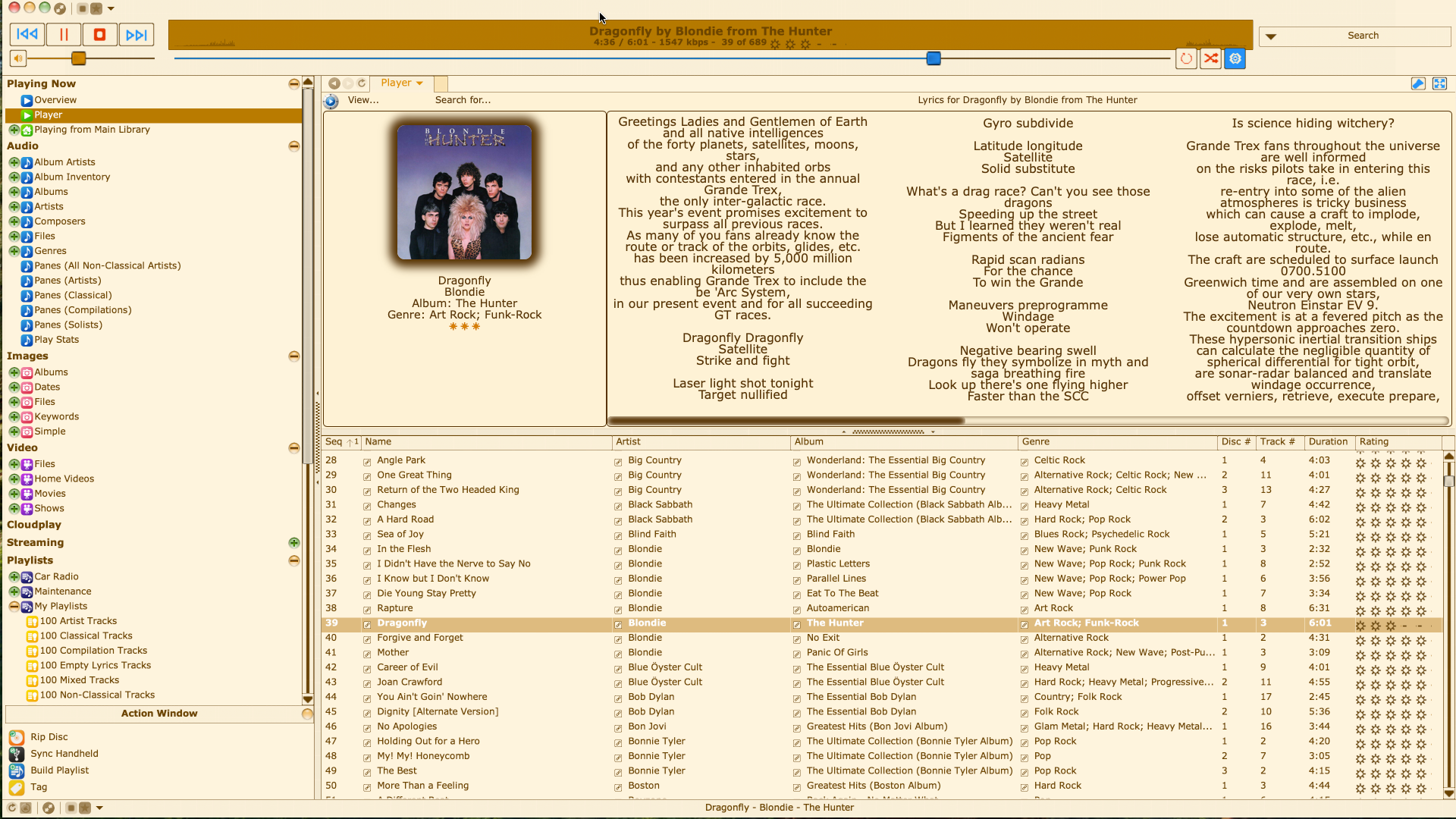Toggle the shuffle mode button
This screenshot has width=1456, height=819.
(x=1211, y=58)
